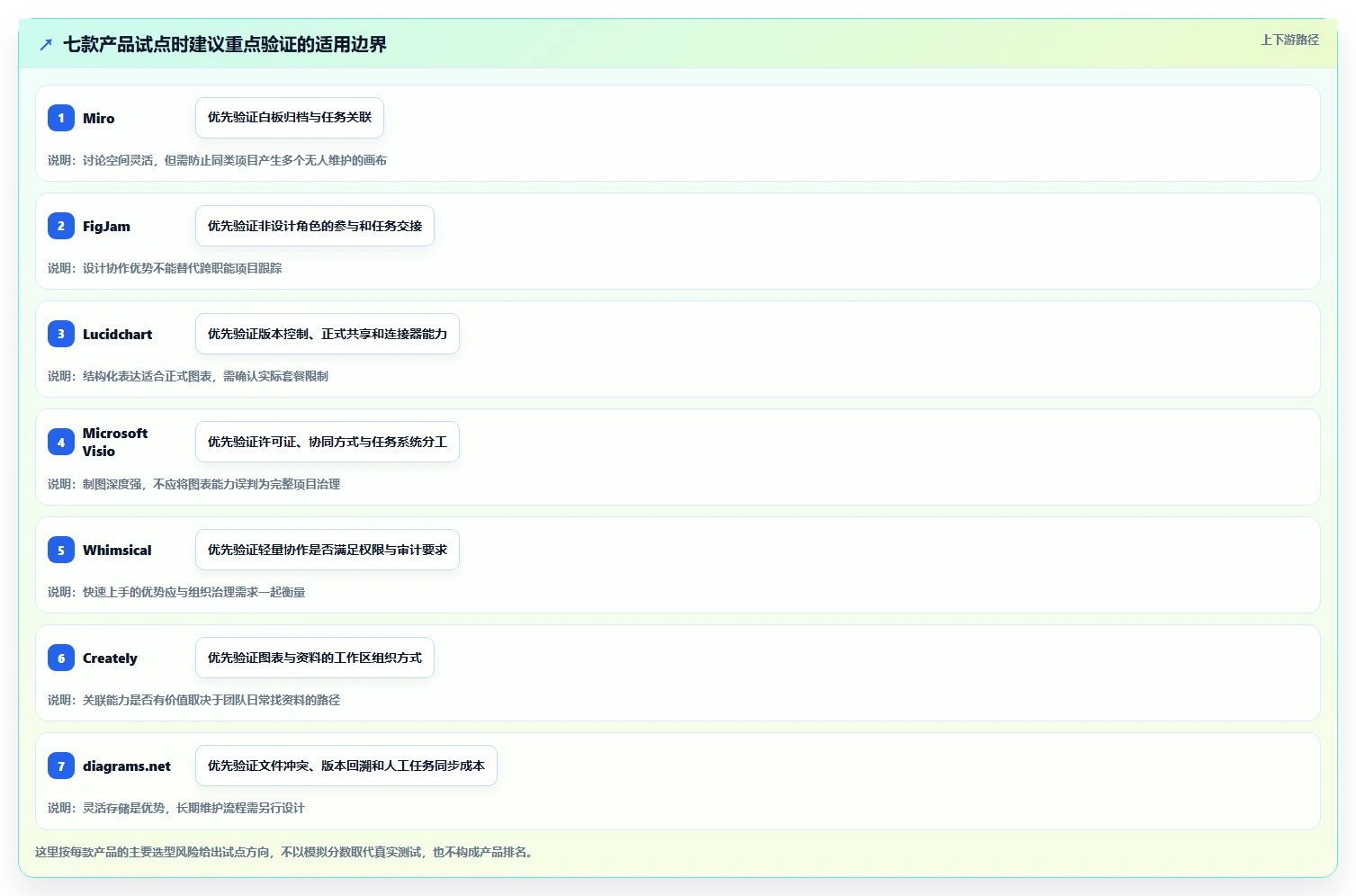Click the number 5 badge for Whimsical
This screenshot has height=896, width=1356.
[61, 550]
